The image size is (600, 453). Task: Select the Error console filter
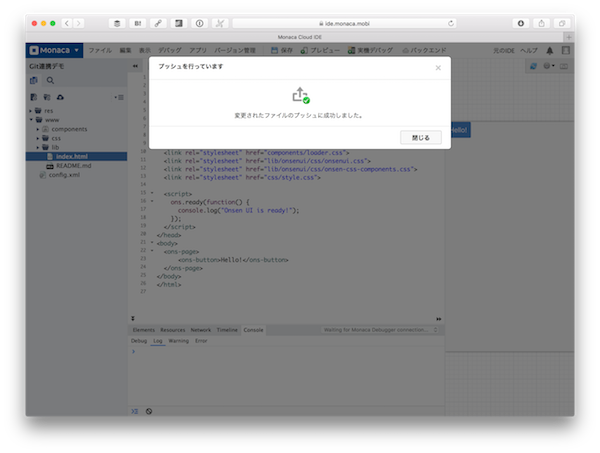click(201, 341)
